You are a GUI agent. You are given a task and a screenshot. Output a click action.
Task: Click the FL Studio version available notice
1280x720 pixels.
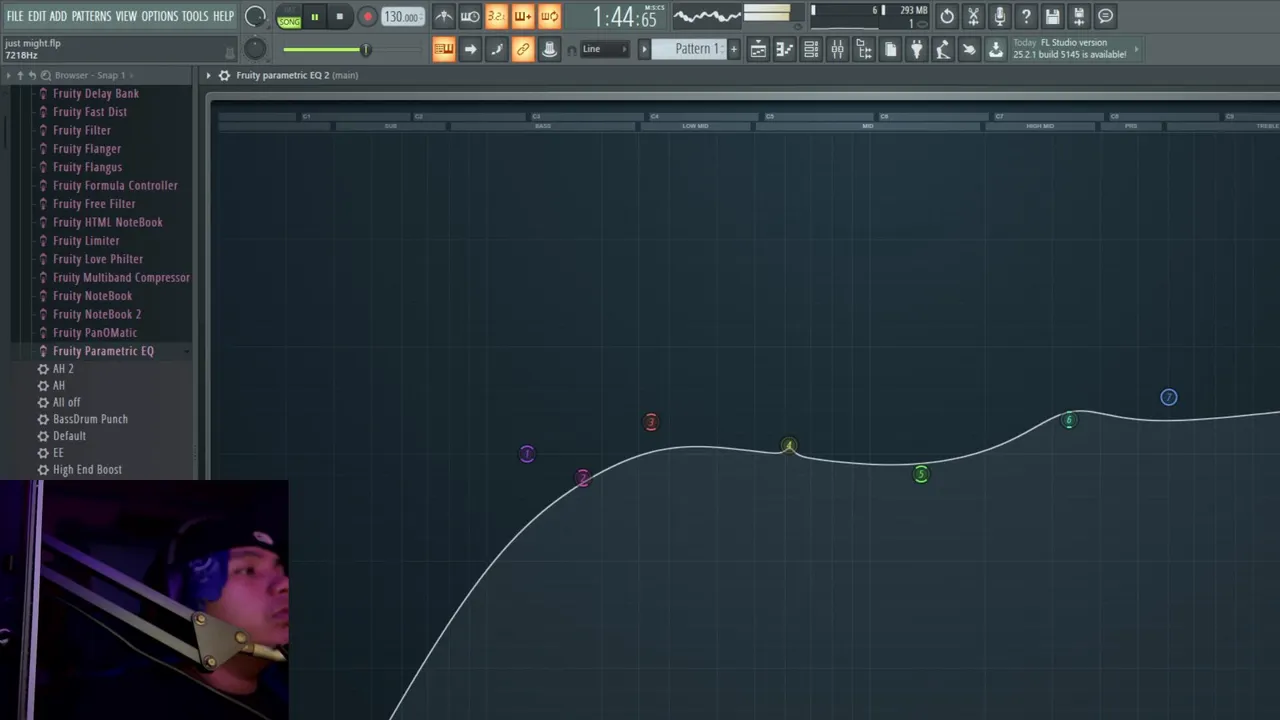[x=1075, y=49]
